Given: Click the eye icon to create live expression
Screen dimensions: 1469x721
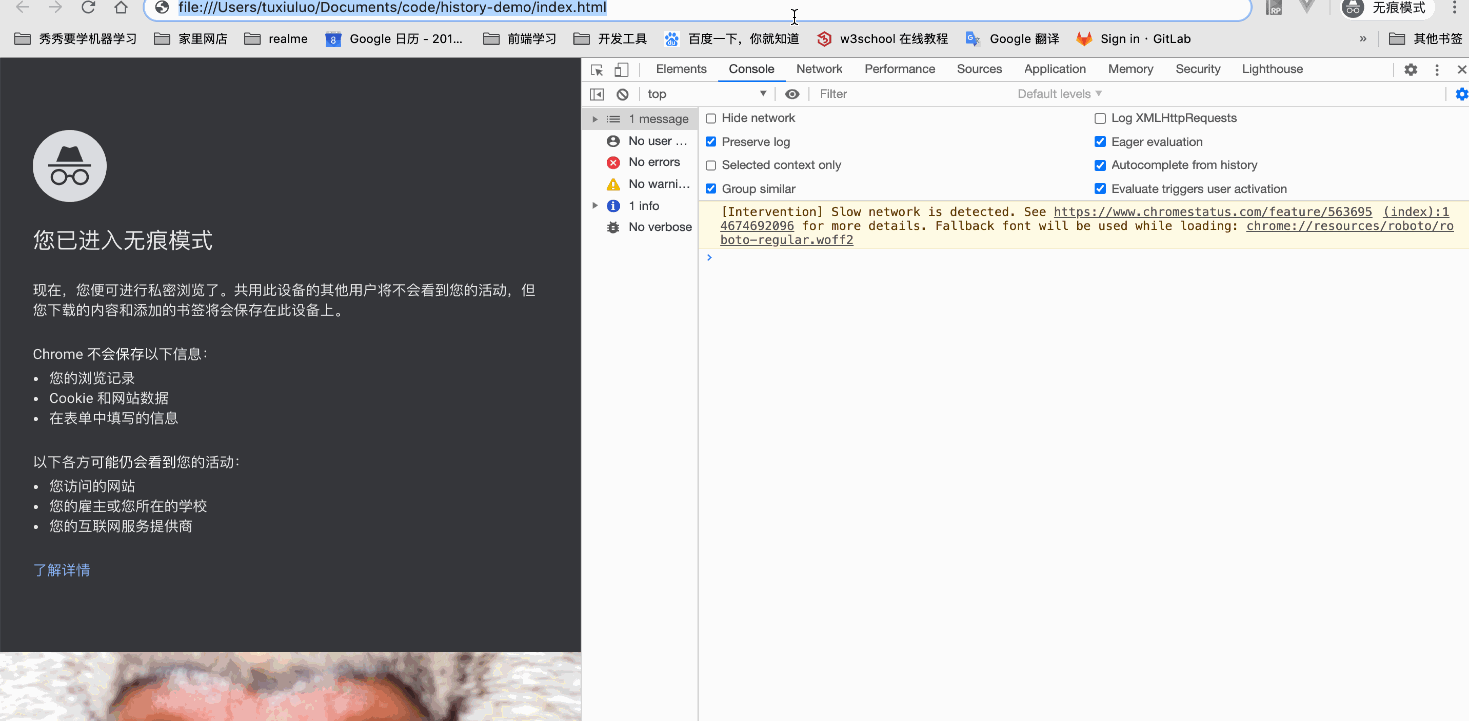Looking at the screenshot, I should click(x=792, y=93).
